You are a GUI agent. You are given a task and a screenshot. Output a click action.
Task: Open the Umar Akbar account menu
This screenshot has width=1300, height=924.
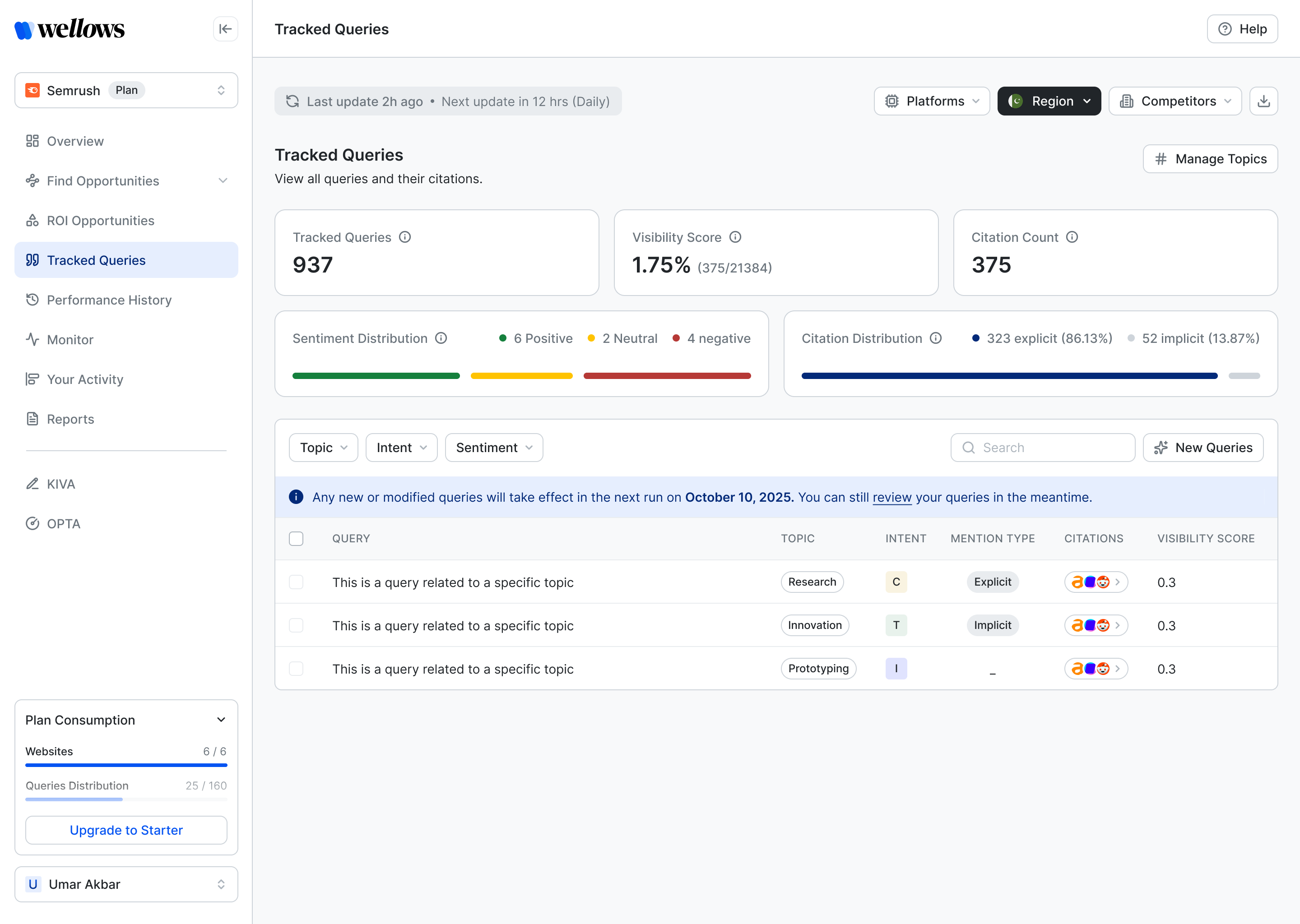(x=126, y=885)
